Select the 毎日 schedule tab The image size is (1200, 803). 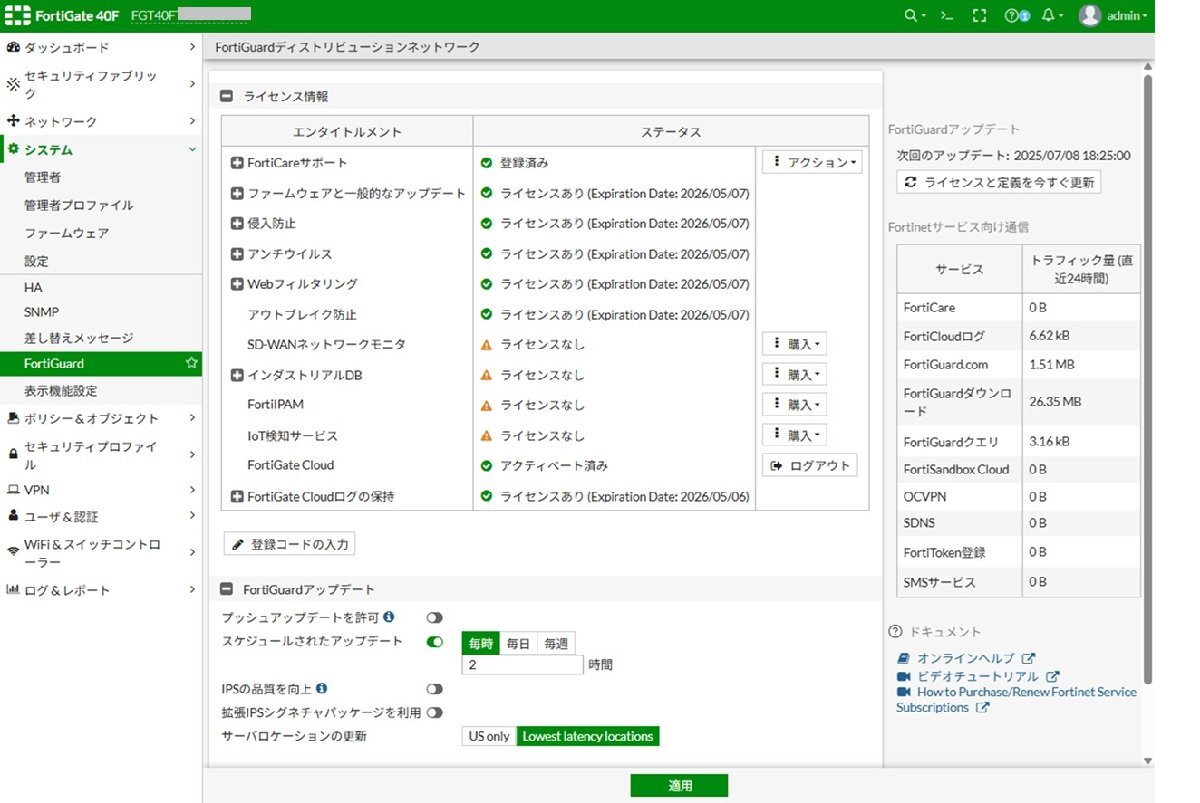pyautogui.click(x=518, y=644)
